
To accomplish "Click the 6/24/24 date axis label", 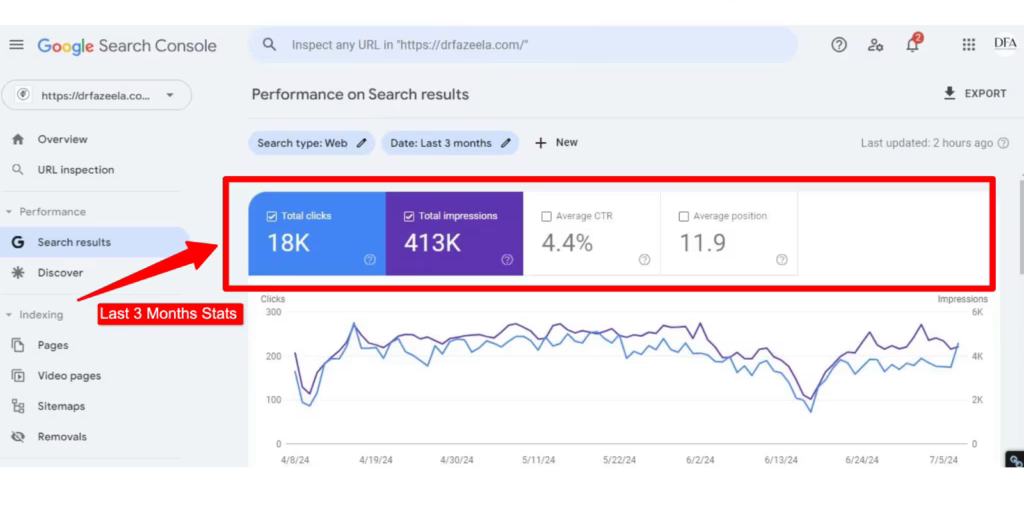I will pos(862,461).
